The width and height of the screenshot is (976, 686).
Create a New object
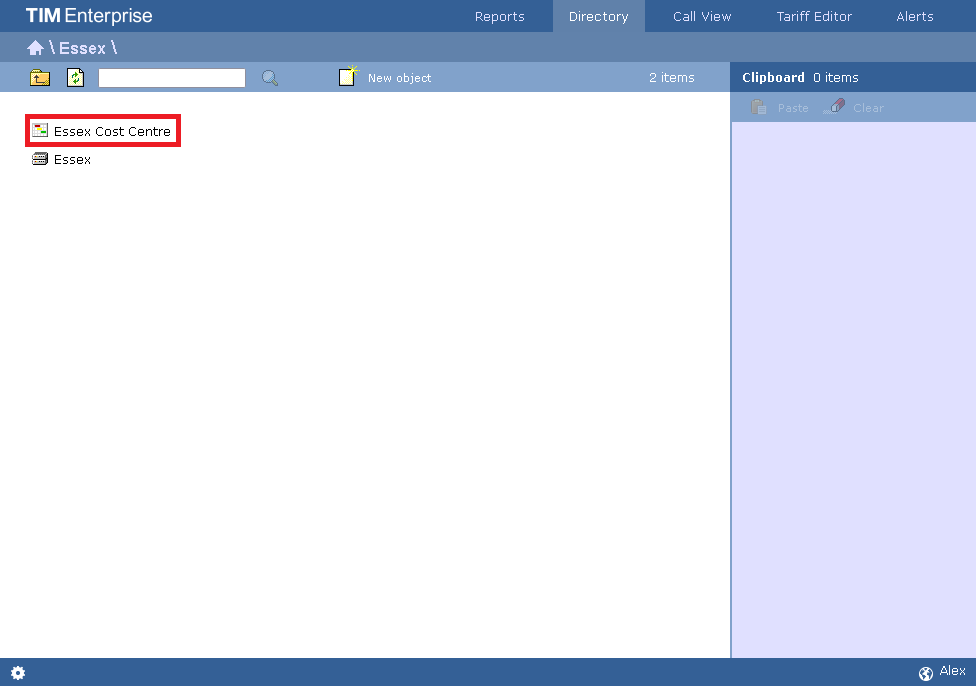[x=386, y=78]
